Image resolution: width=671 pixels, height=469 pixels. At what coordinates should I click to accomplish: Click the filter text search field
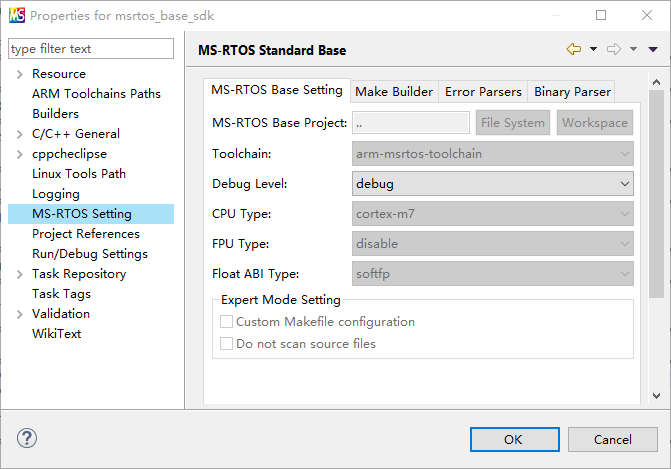click(91, 49)
